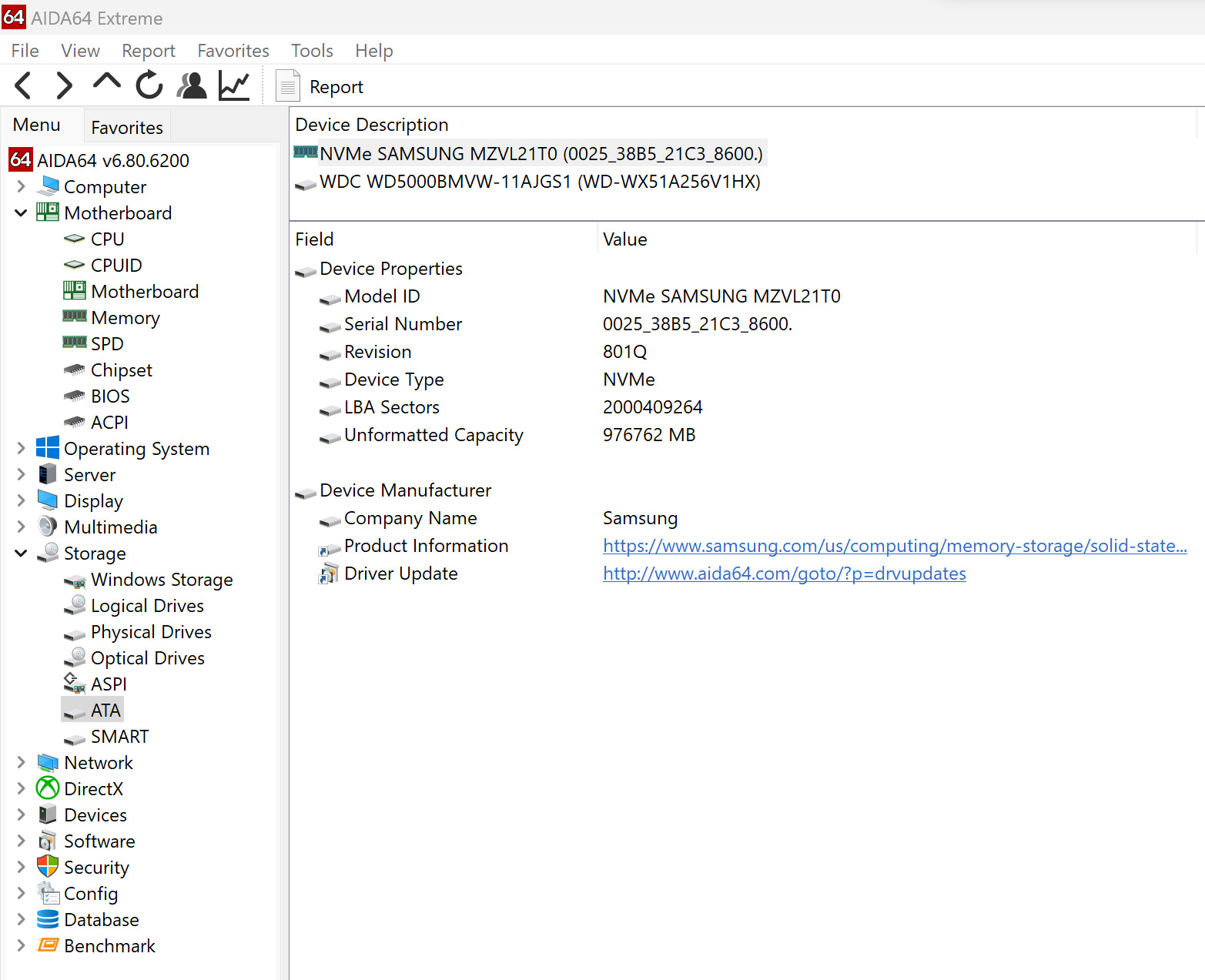The width and height of the screenshot is (1205, 980).
Task: Collapse the Storage tree node
Action: pos(21,553)
